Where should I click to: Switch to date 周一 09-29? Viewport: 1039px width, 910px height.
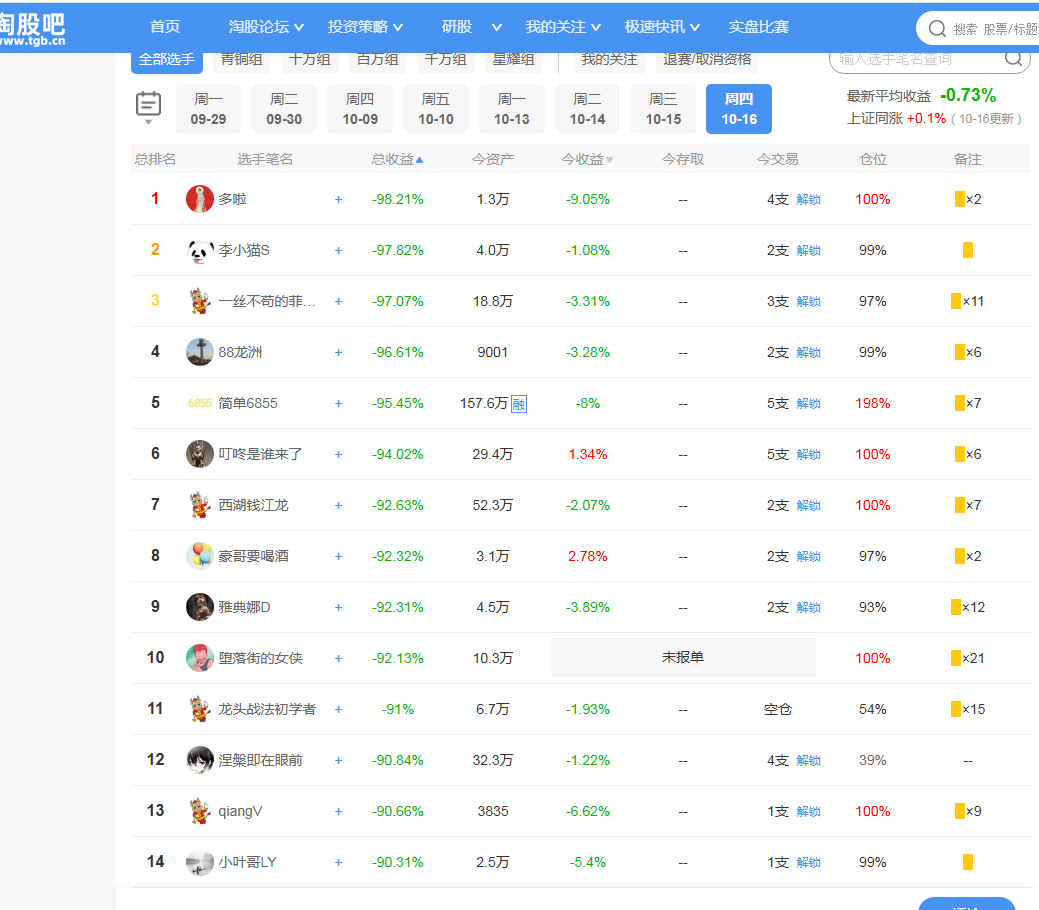pyautogui.click(x=208, y=109)
